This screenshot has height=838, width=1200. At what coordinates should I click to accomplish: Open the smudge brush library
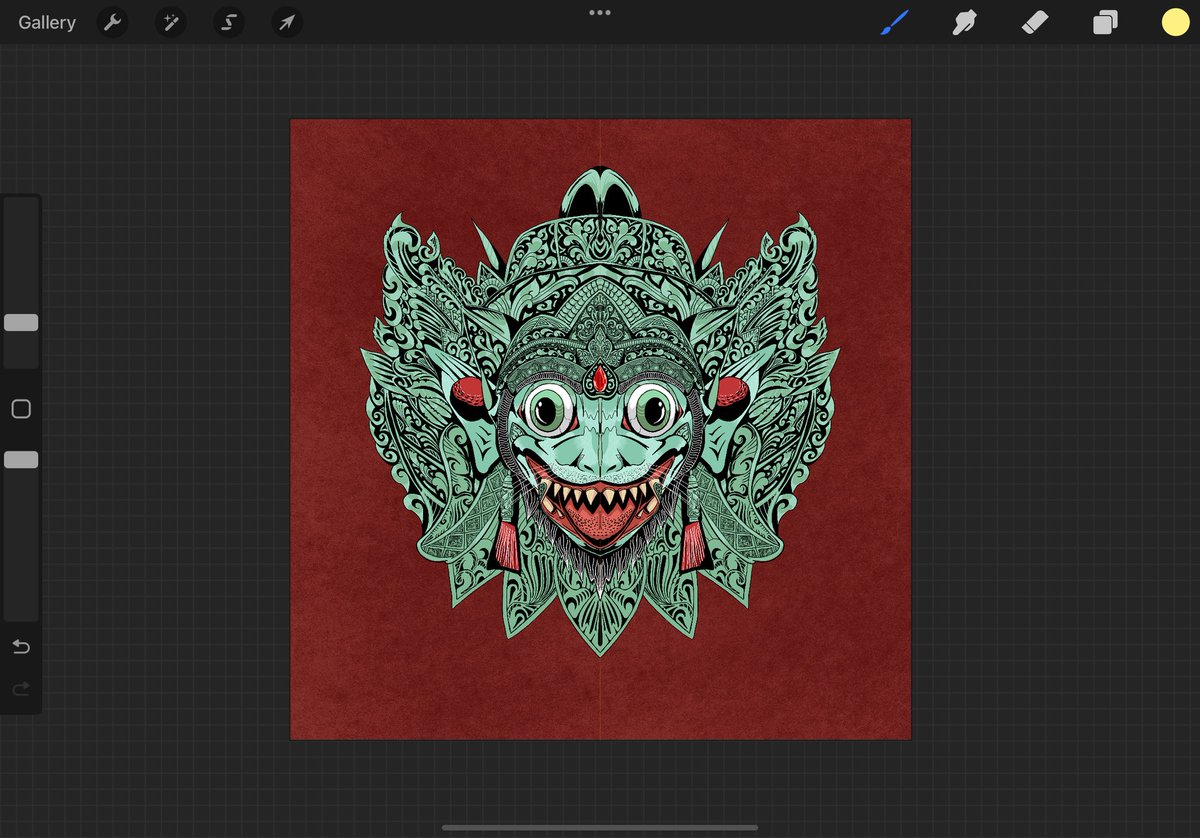tap(963, 22)
